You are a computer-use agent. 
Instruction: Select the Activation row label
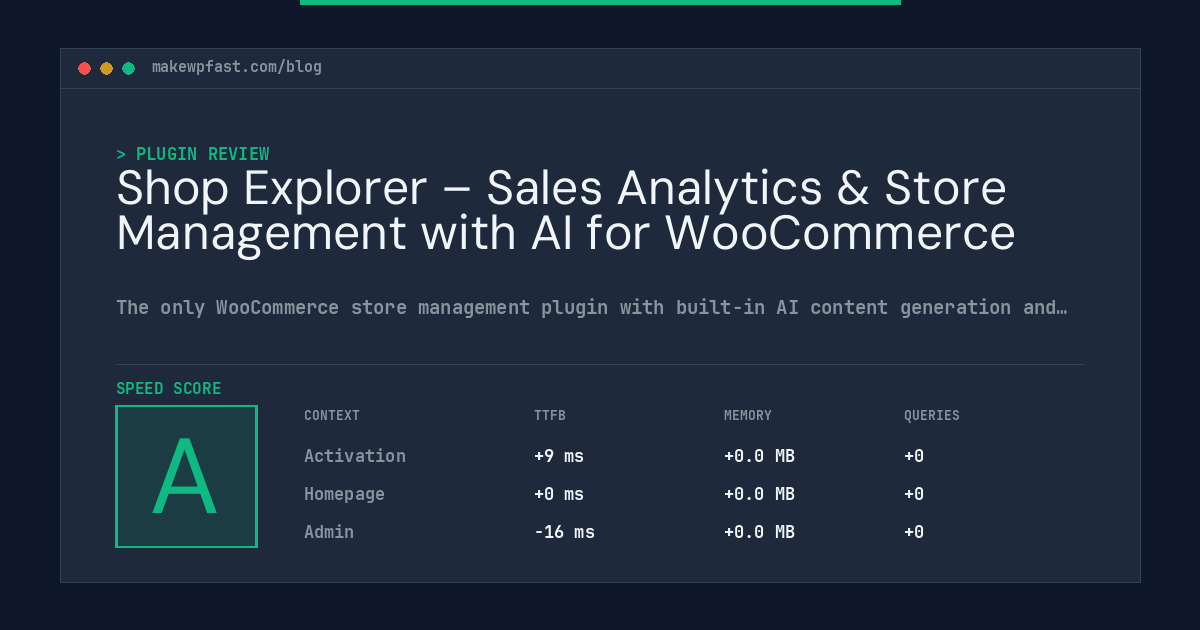pyautogui.click(x=355, y=456)
